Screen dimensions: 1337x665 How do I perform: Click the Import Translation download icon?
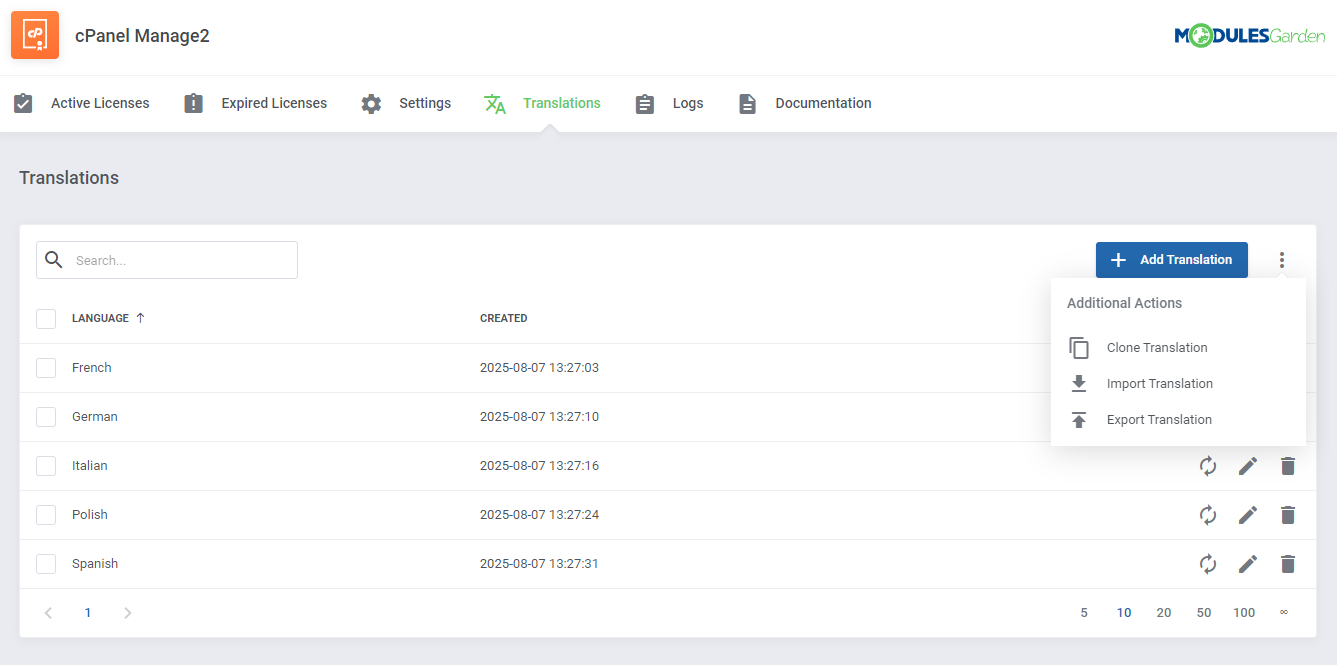[1079, 383]
